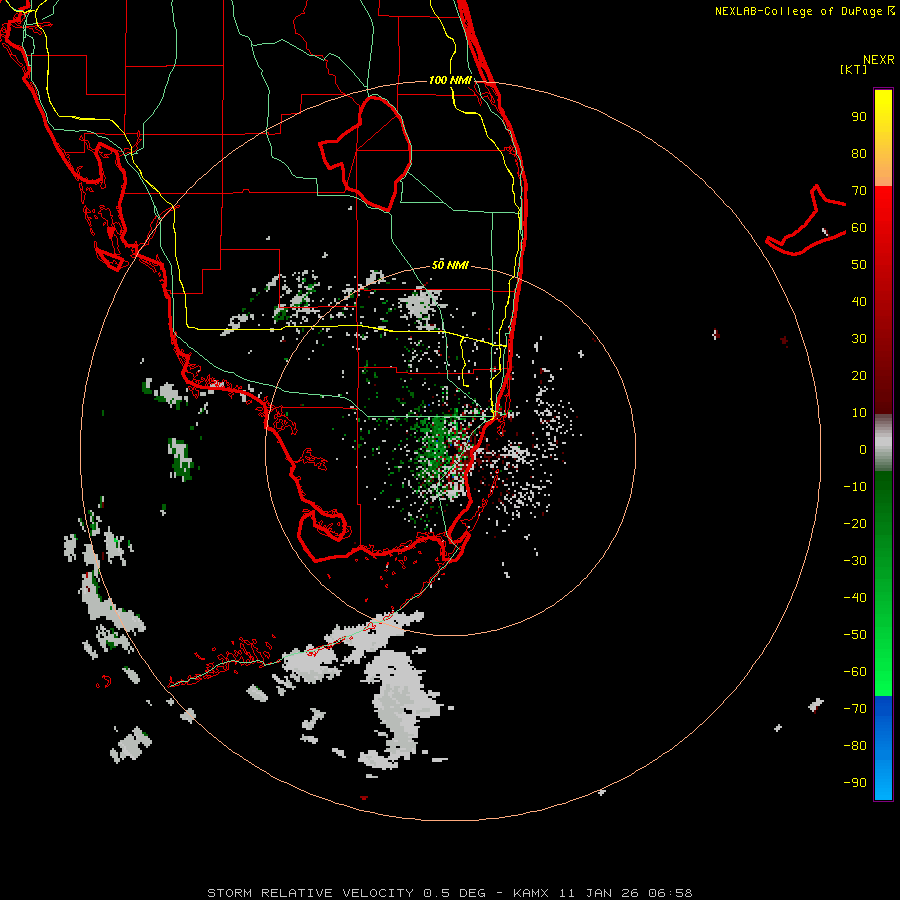Click the "06:58" time stamp
The image size is (900, 900).
[670, 893]
